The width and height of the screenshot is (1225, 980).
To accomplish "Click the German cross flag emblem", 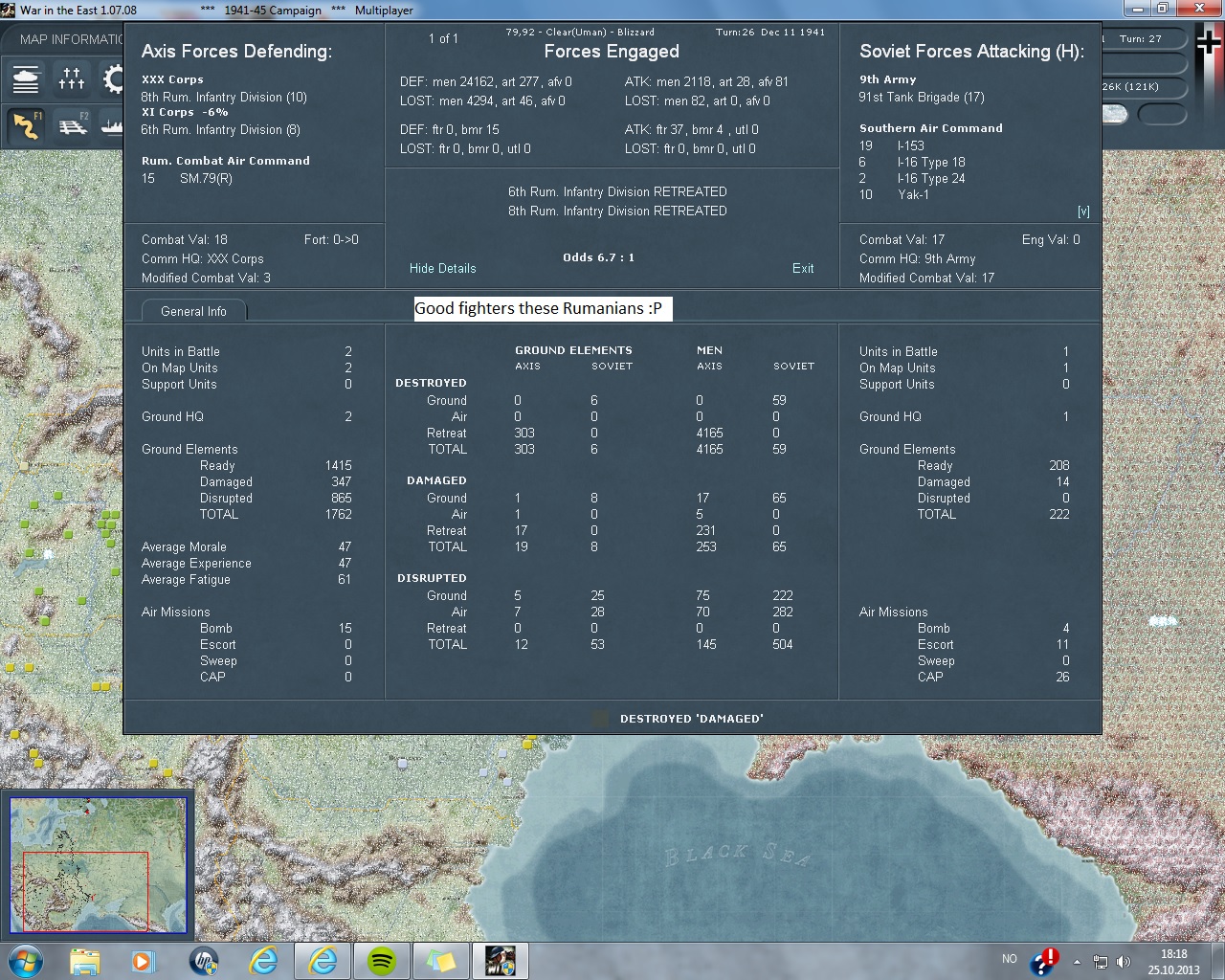I will (x=1208, y=43).
